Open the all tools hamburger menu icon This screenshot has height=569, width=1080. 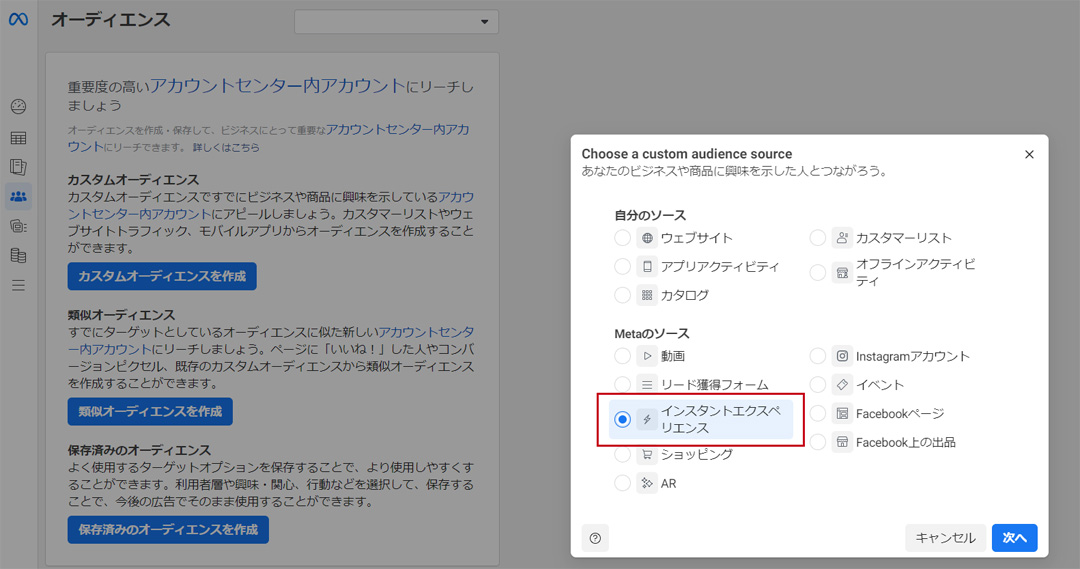click(18, 285)
